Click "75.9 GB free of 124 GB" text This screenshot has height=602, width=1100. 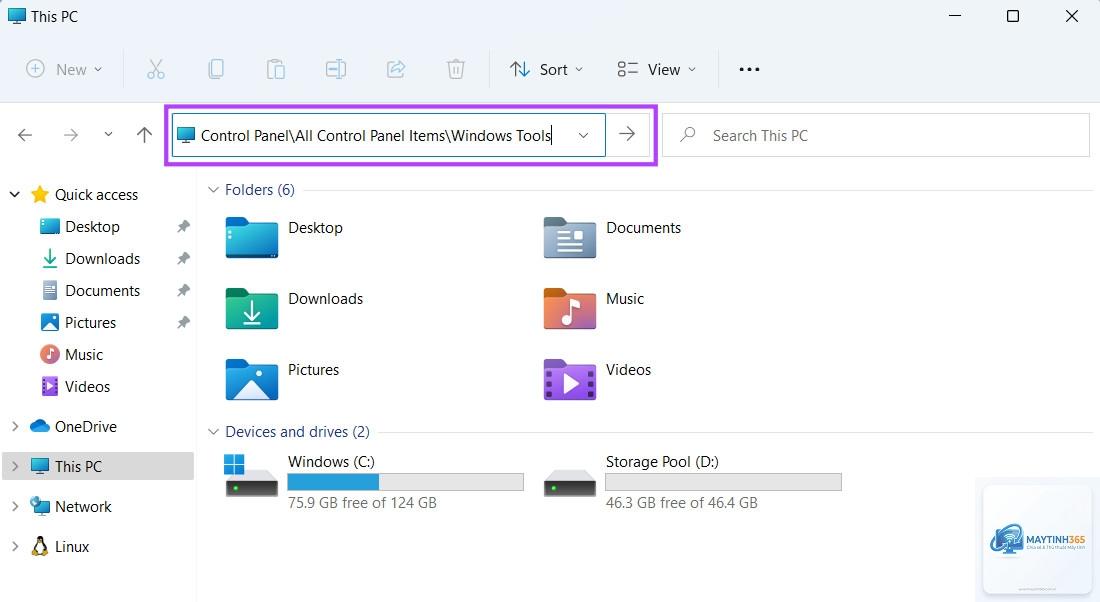tap(362, 502)
